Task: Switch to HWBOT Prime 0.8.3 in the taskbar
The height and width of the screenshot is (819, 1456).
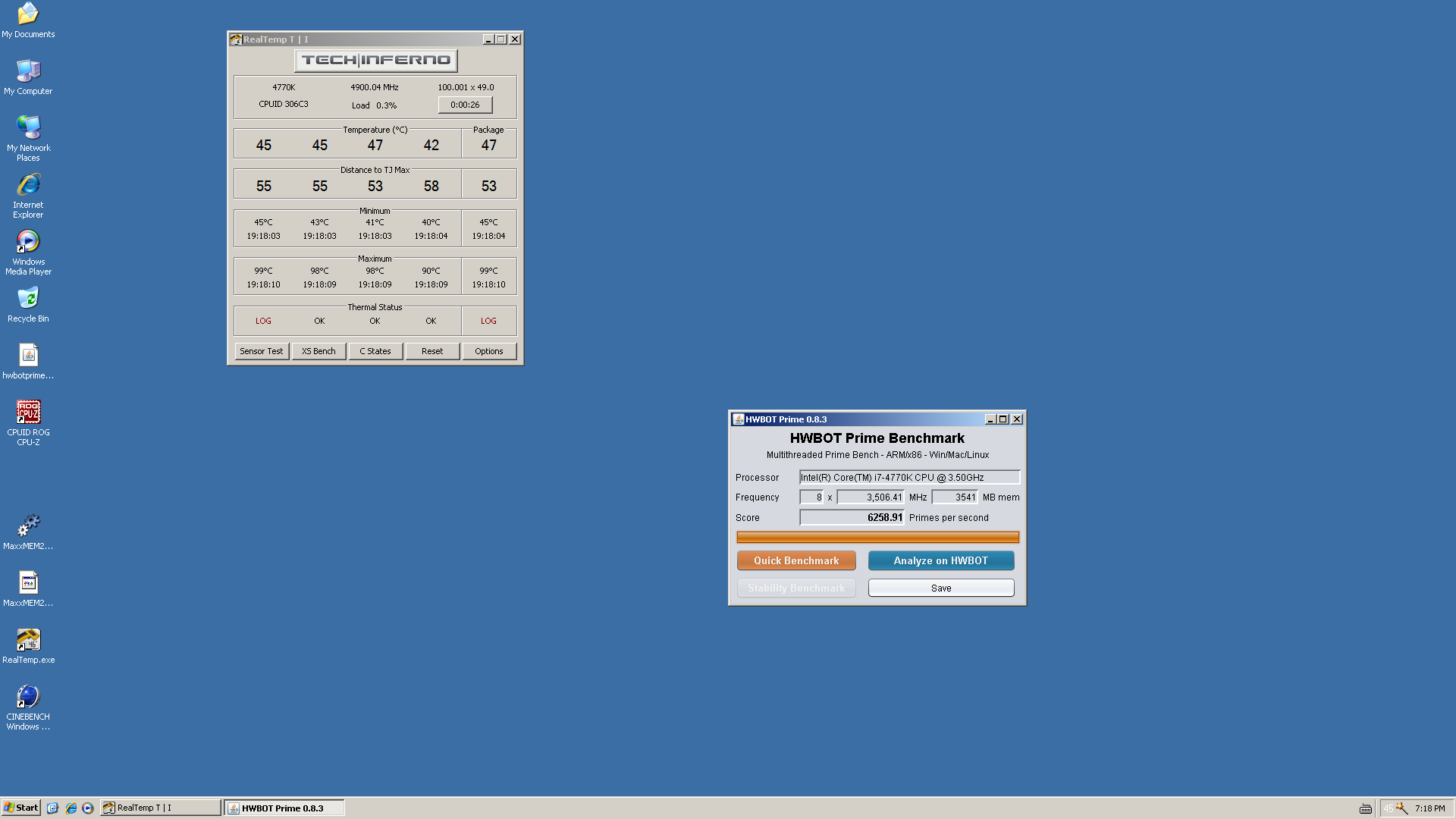Action: point(284,808)
